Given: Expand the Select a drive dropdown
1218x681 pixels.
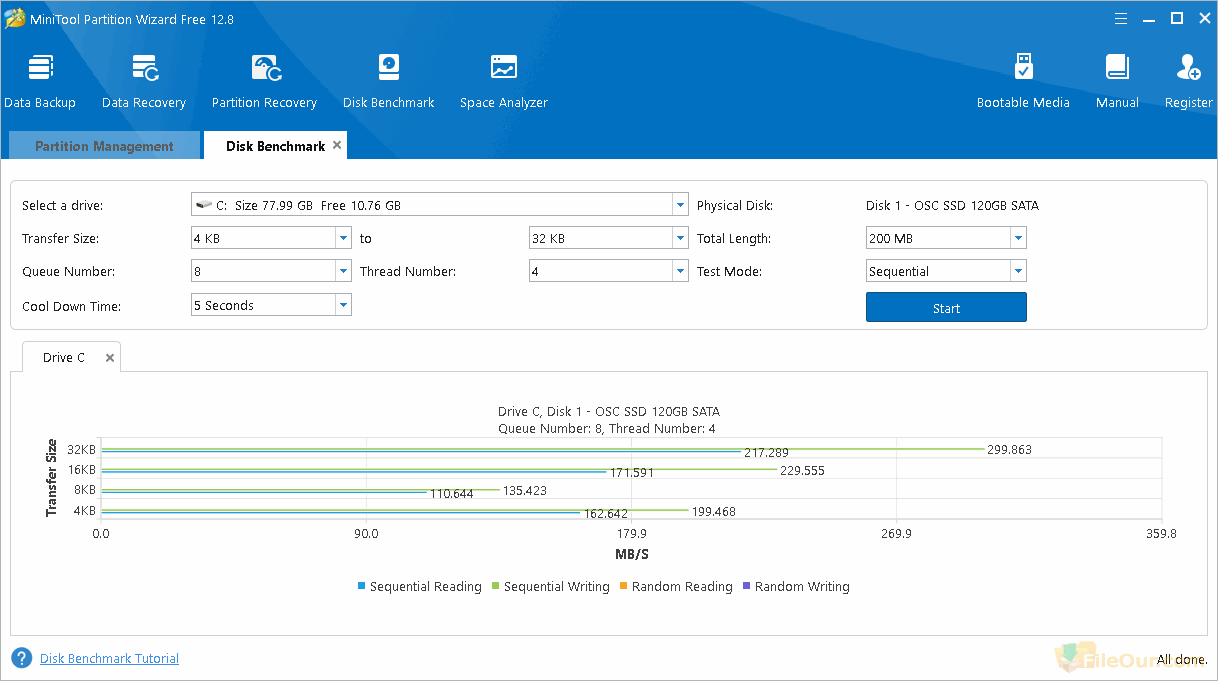Looking at the screenshot, I should pos(680,205).
